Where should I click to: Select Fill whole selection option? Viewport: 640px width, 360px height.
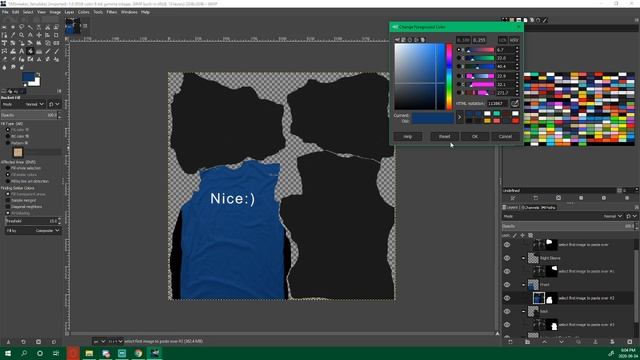[x=24, y=168]
